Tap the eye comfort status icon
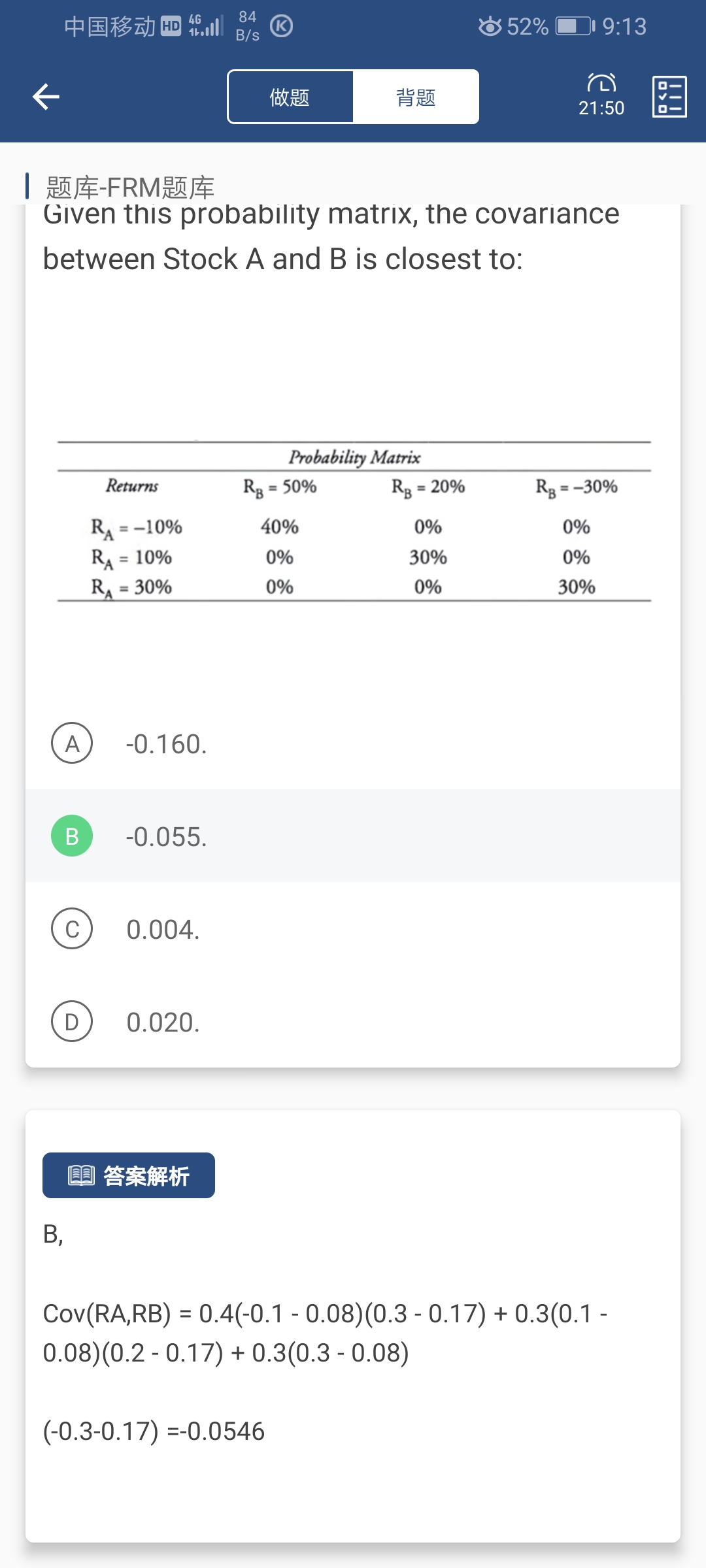This screenshot has height=1568, width=706. (x=490, y=27)
